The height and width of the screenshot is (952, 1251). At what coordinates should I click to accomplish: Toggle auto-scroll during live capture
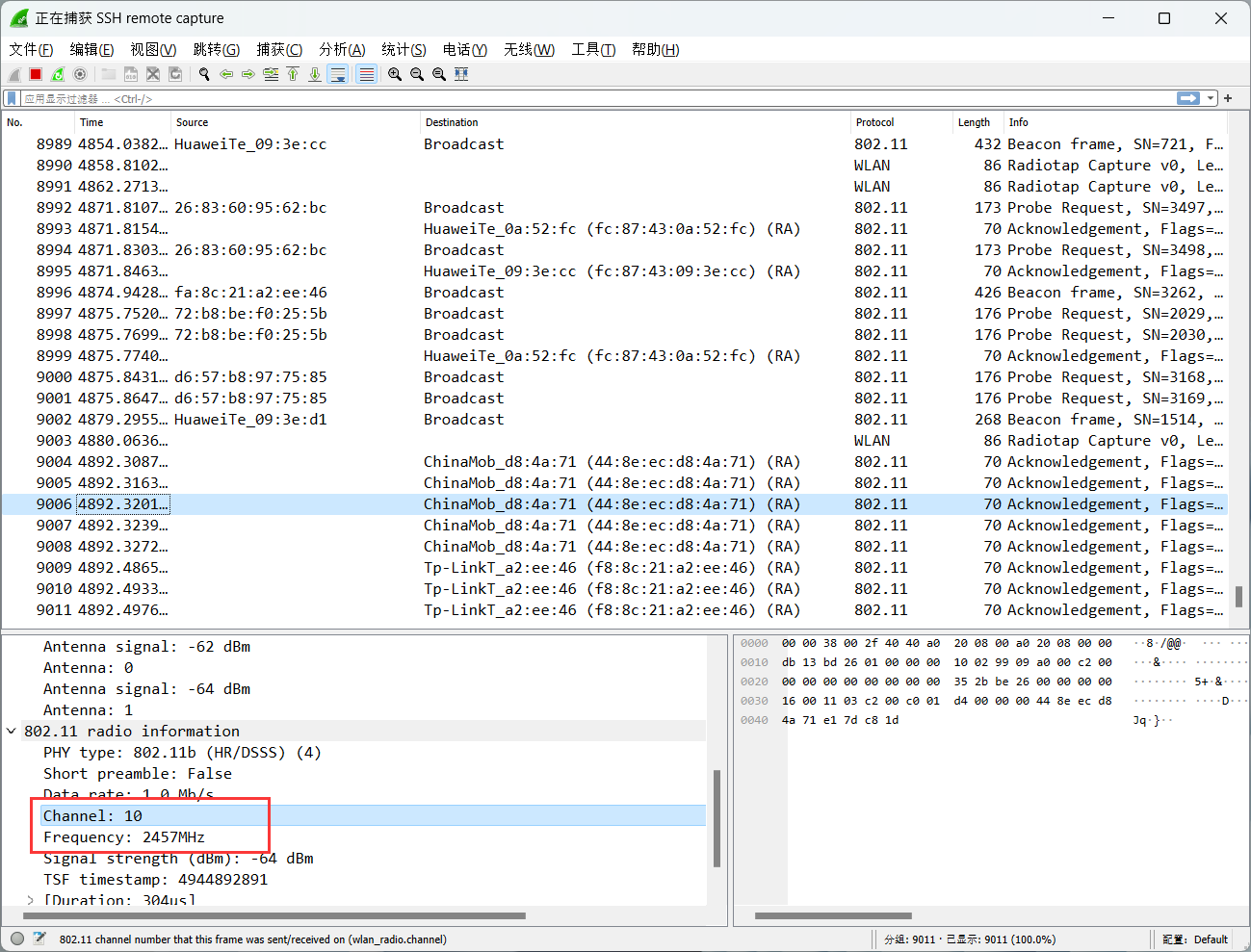338,74
